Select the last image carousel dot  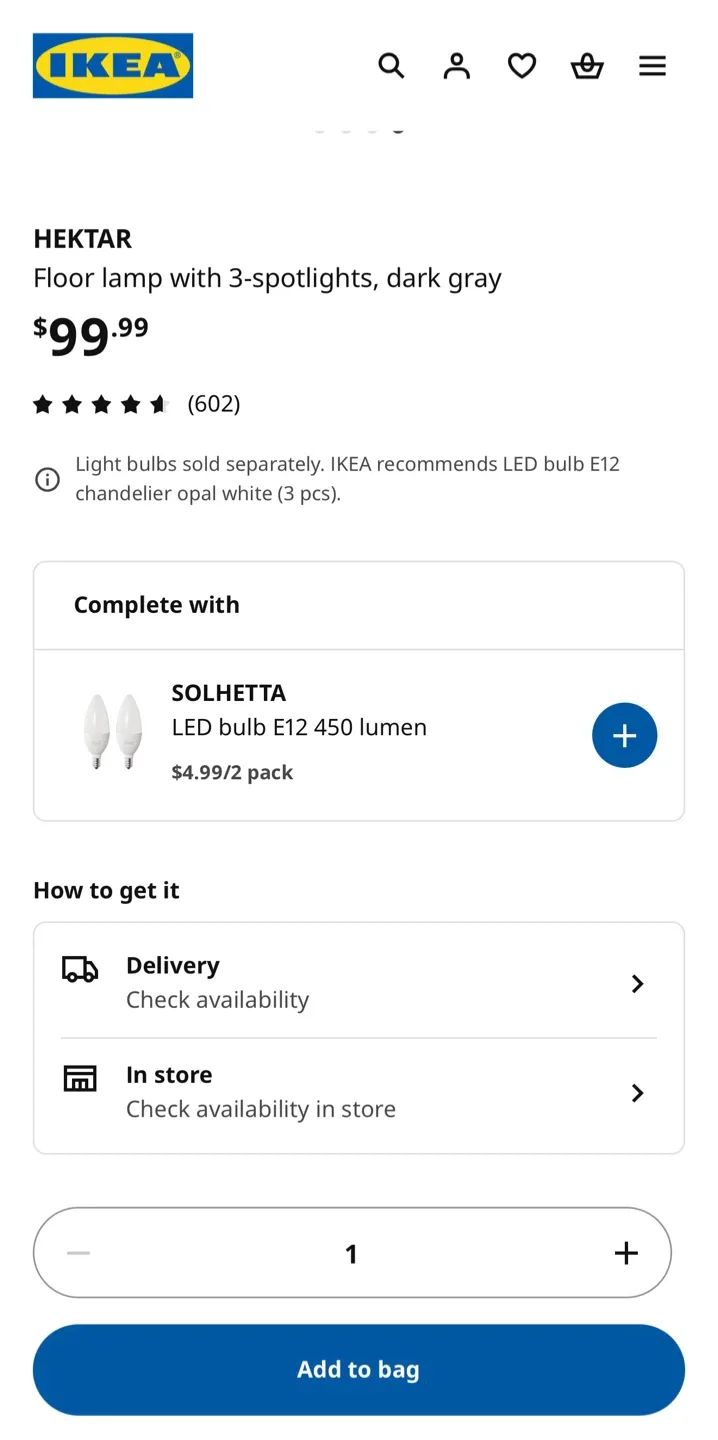tap(398, 129)
